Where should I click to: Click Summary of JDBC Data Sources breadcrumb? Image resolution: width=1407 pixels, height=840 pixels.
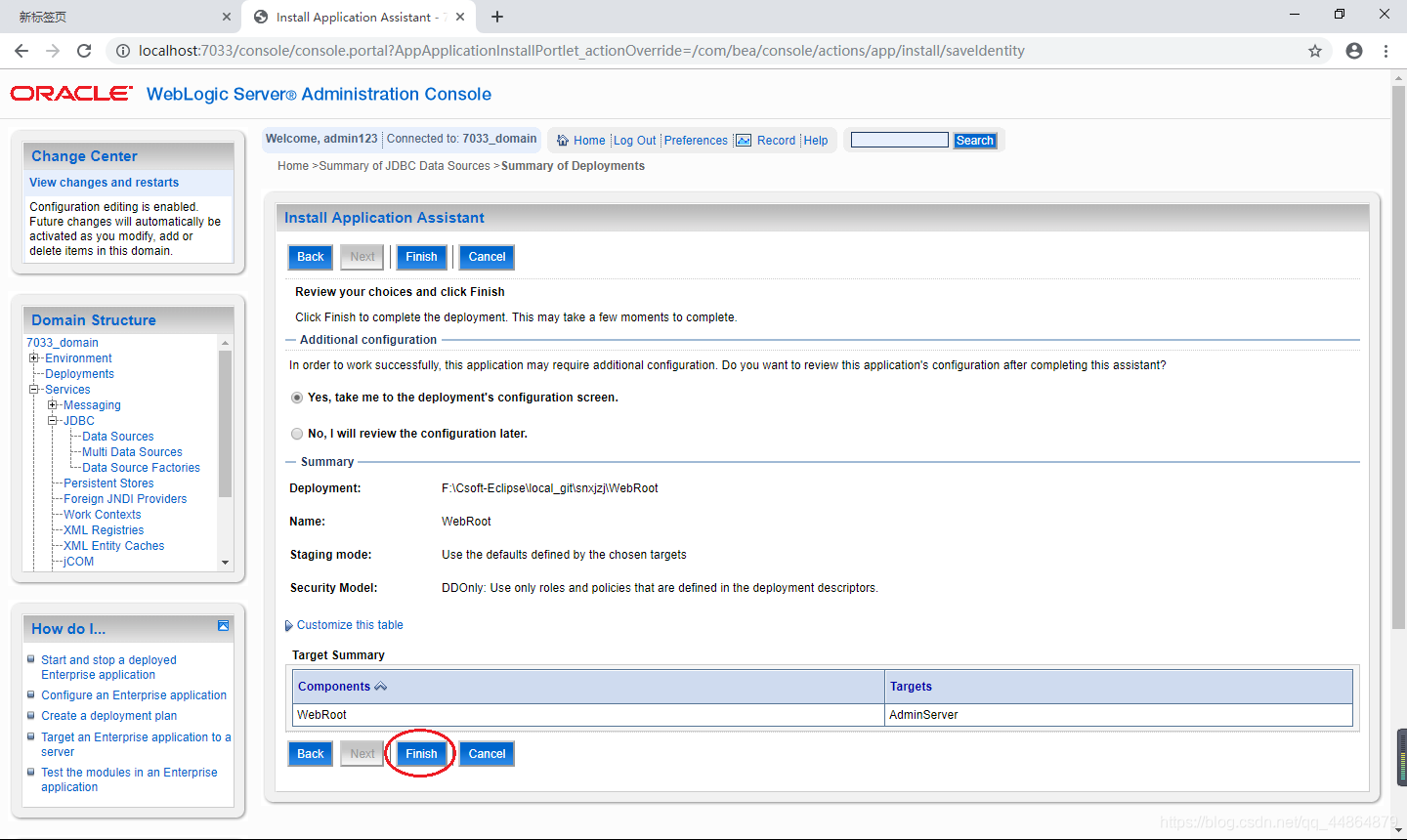pyautogui.click(x=405, y=166)
